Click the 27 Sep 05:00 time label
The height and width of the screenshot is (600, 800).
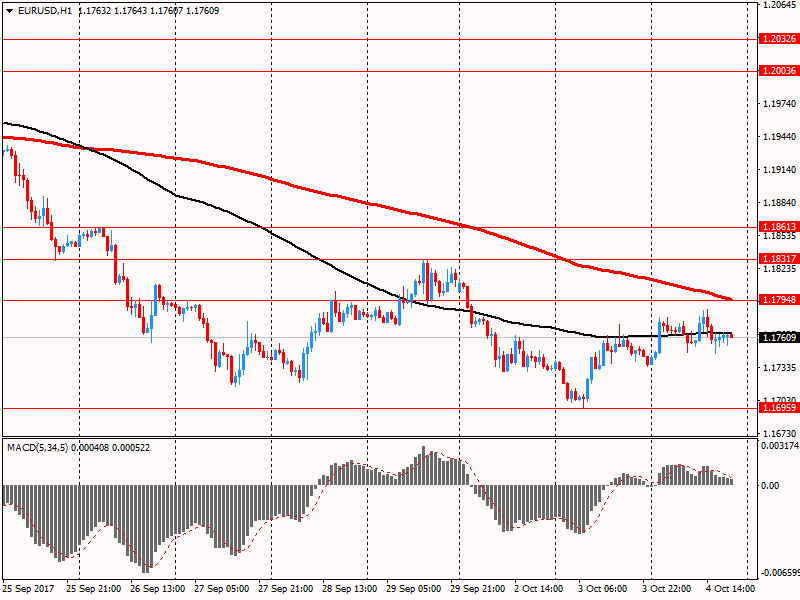[x=221, y=589]
